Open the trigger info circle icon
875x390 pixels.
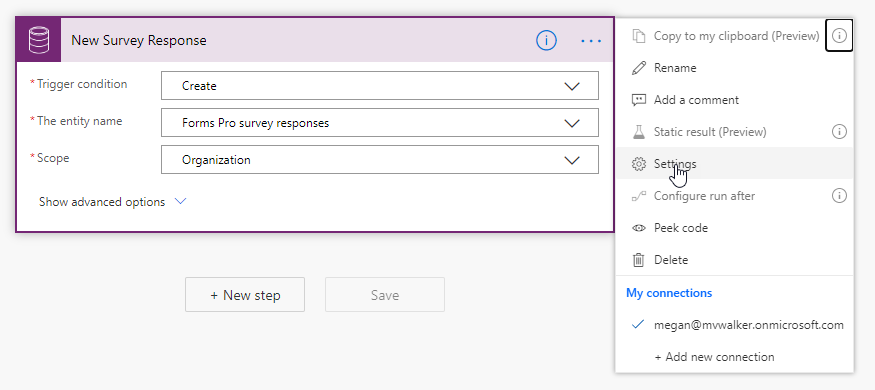(x=546, y=40)
